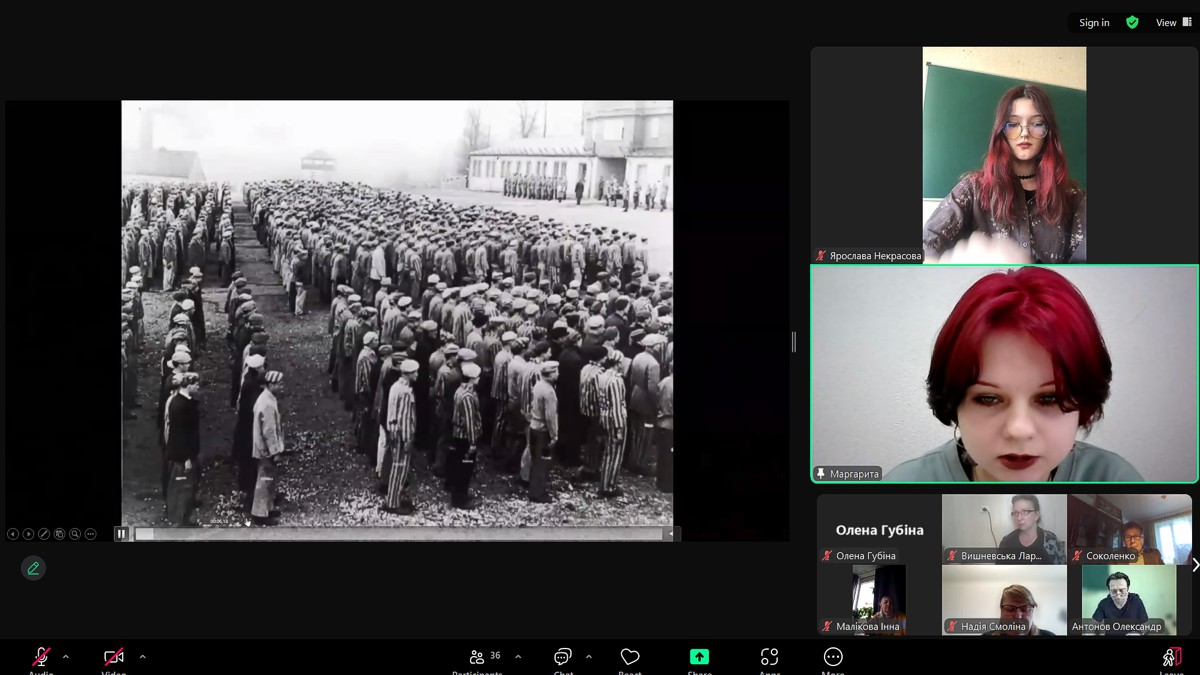
Task: Open the slideshow pen tool
Action: (44, 534)
